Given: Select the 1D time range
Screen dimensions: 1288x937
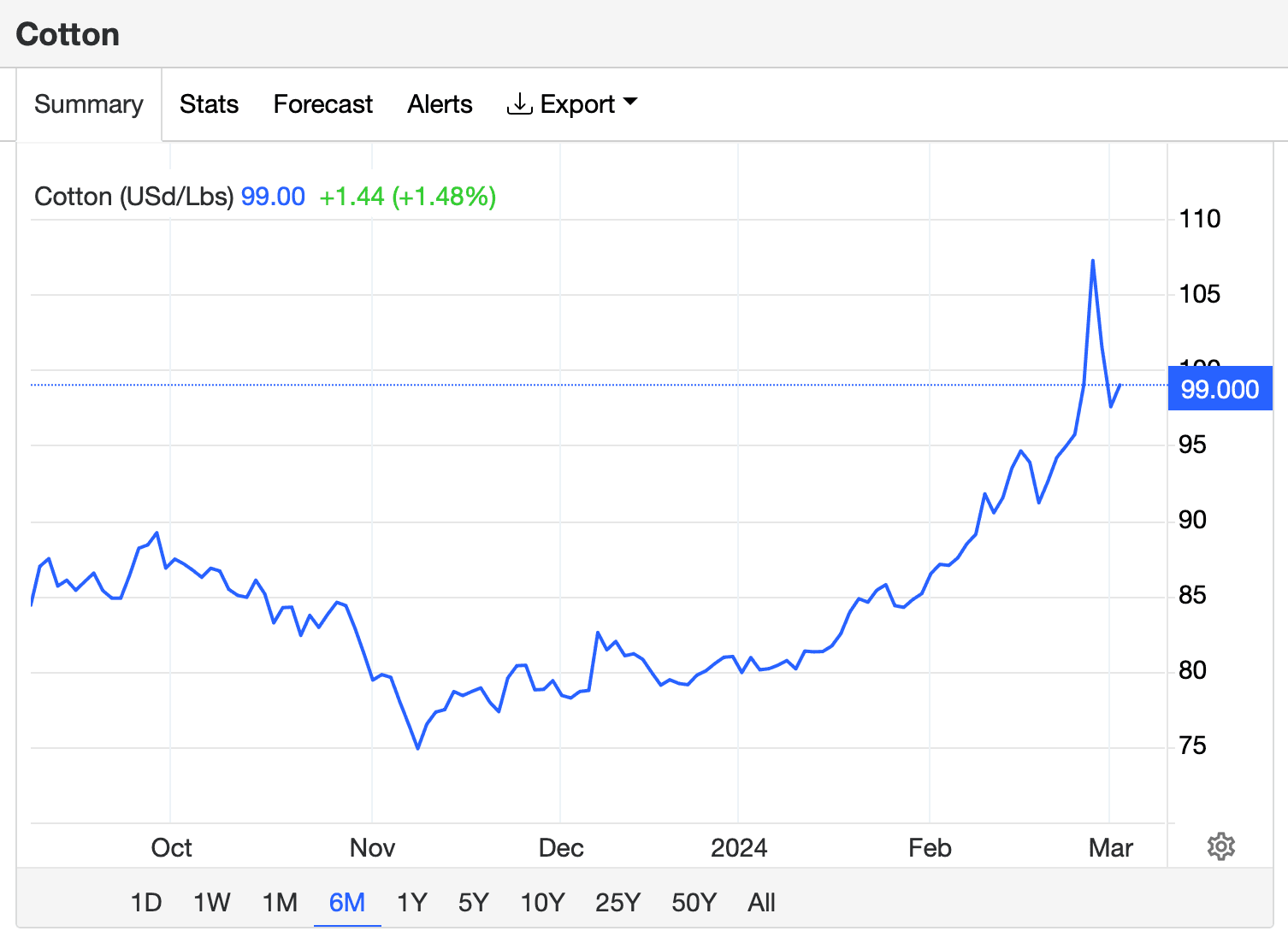Looking at the screenshot, I should [146, 903].
